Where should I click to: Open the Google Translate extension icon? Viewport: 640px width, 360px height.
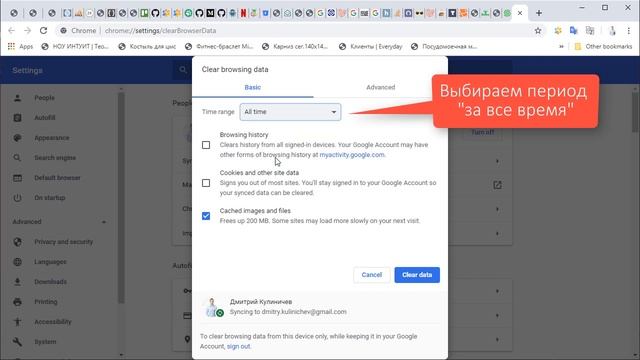(x=573, y=31)
